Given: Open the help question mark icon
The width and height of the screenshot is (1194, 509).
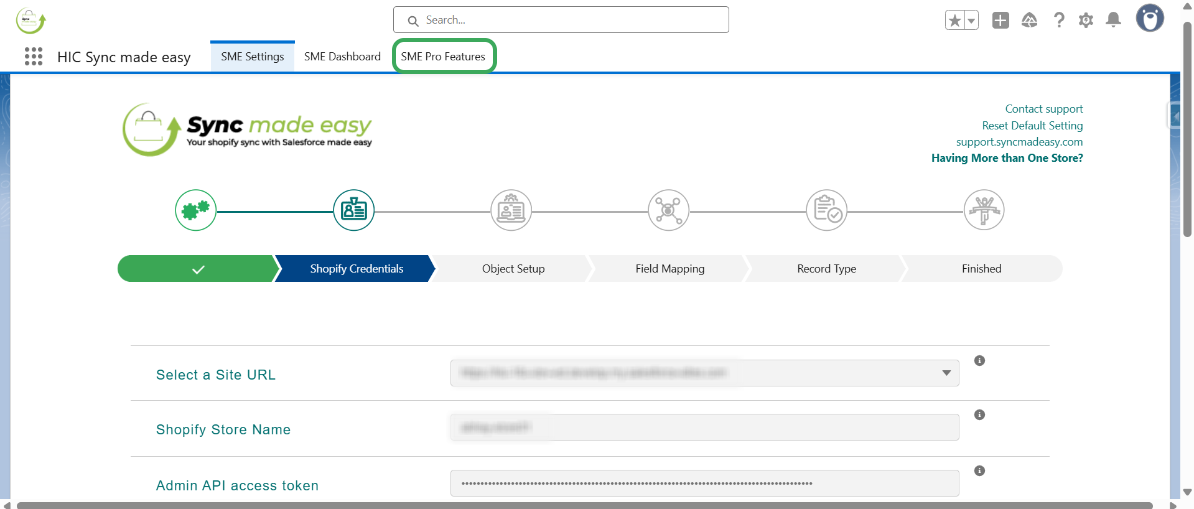Looking at the screenshot, I should pos(1058,21).
